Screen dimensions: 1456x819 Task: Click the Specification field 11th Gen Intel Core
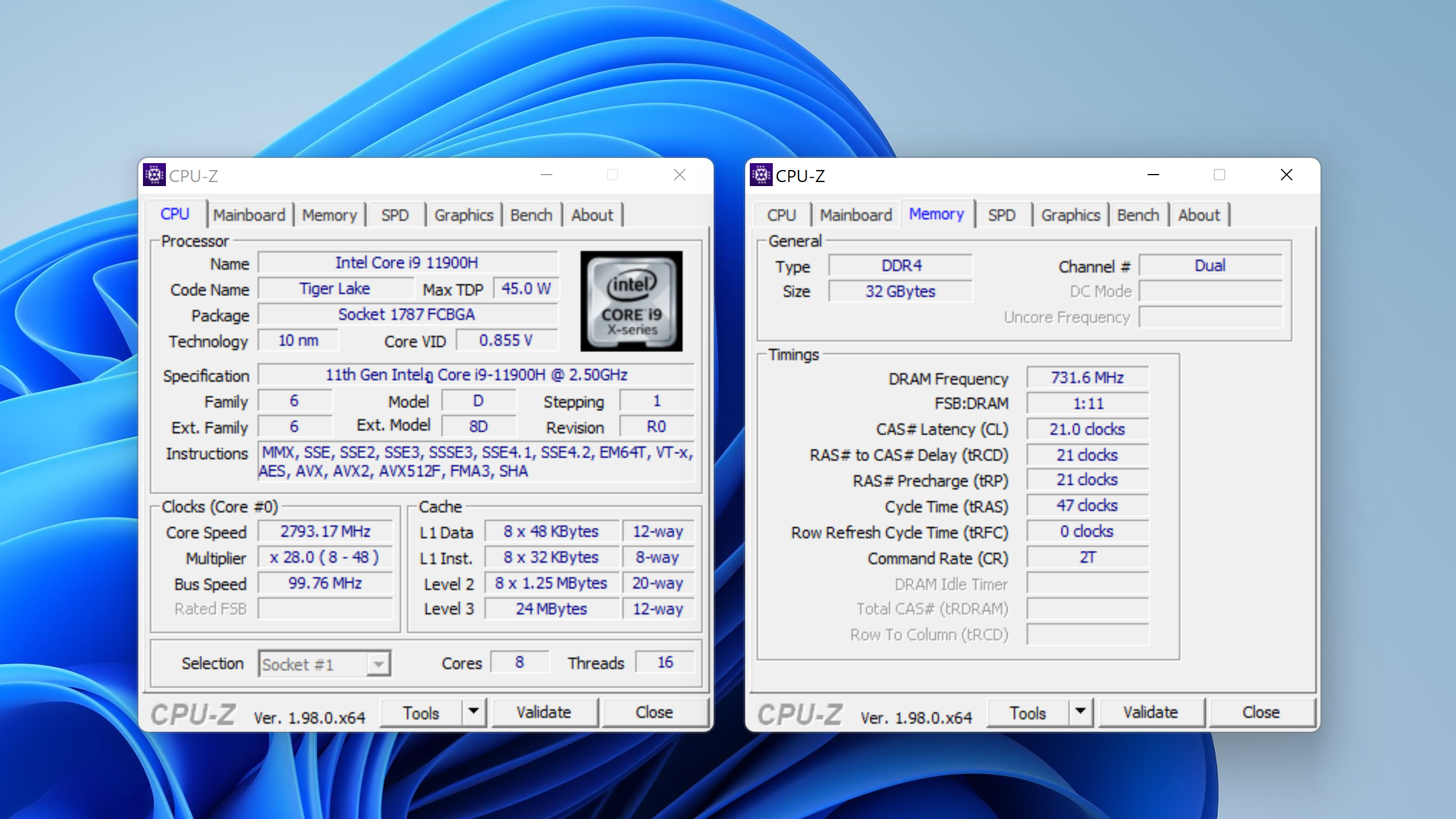(x=476, y=374)
